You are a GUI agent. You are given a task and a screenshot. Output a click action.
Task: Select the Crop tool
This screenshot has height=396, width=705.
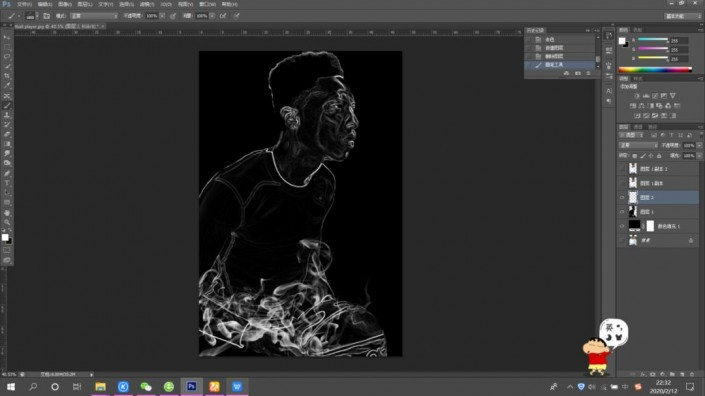pos(7,76)
